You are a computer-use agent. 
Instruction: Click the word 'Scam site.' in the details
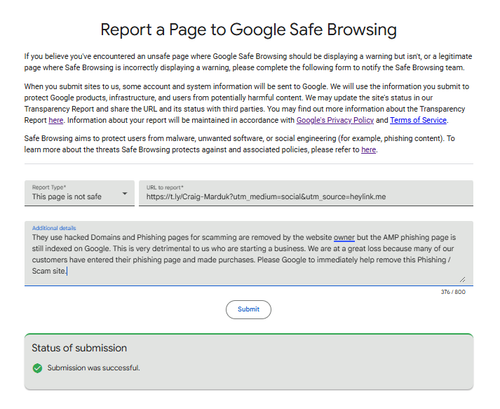(49, 271)
